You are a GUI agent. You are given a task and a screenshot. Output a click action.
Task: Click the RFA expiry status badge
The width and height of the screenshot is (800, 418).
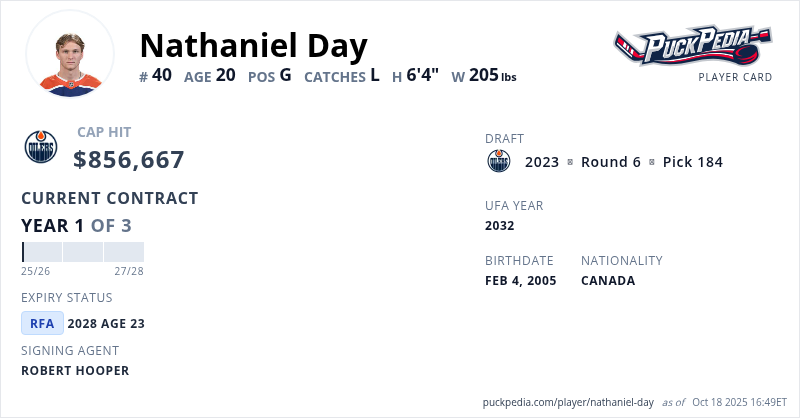42,323
